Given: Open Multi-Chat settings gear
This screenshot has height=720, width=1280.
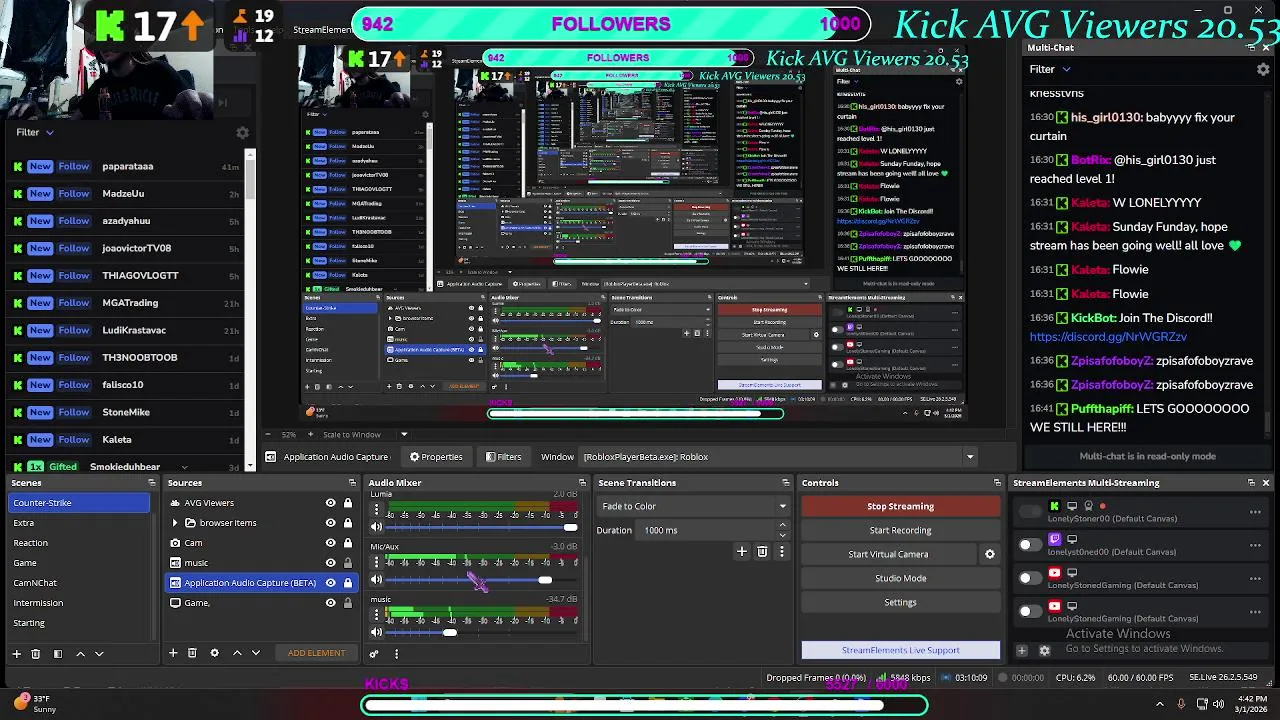Looking at the screenshot, I should click(x=1263, y=69).
